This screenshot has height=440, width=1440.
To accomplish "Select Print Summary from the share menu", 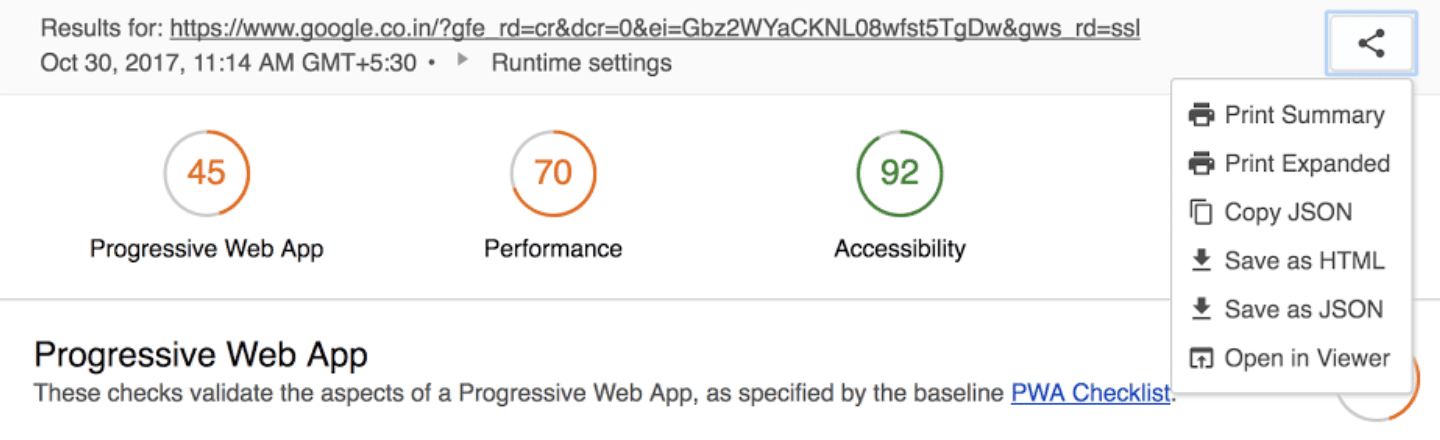I will point(1304,115).
